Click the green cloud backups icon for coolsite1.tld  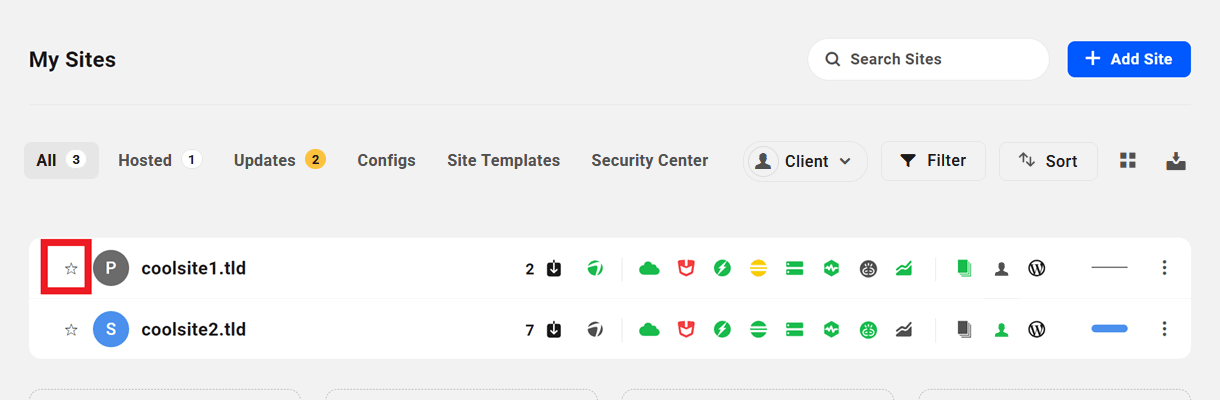650,268
